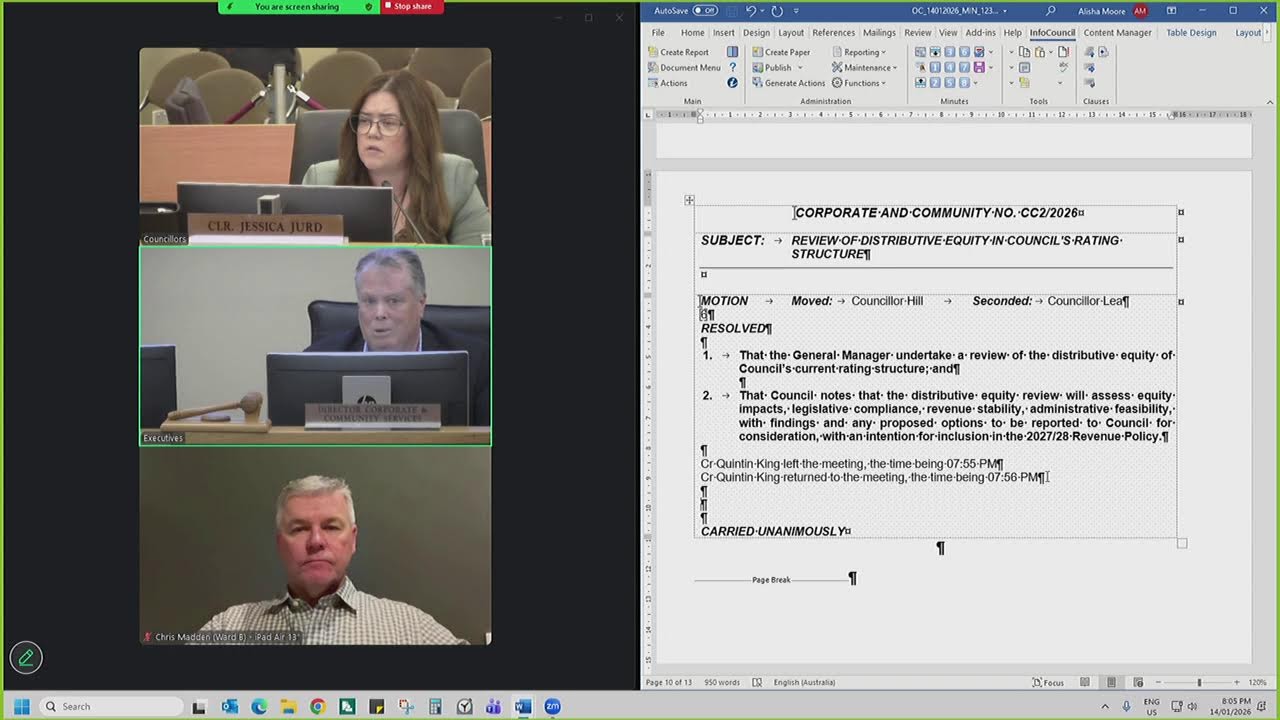Toggle the AutoSave switch in Word
This screenshot has height=720, width=1280.
click(x=706, y=11)
